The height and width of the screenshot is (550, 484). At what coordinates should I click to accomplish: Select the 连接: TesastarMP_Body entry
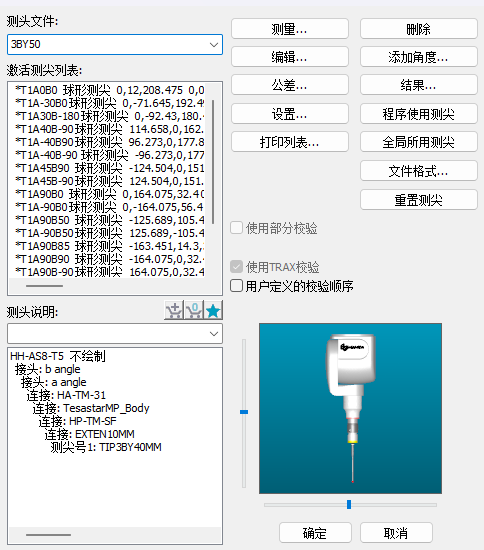91,408
